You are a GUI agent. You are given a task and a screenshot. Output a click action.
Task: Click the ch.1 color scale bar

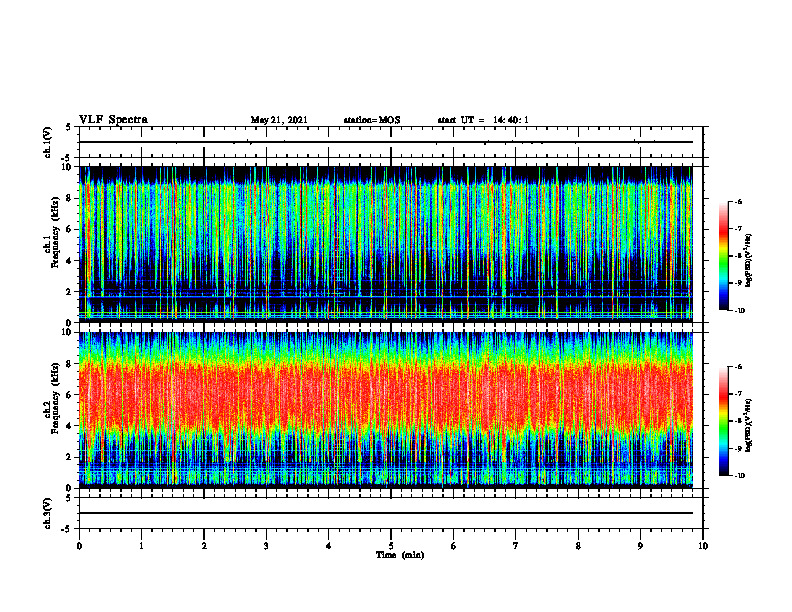723,256
